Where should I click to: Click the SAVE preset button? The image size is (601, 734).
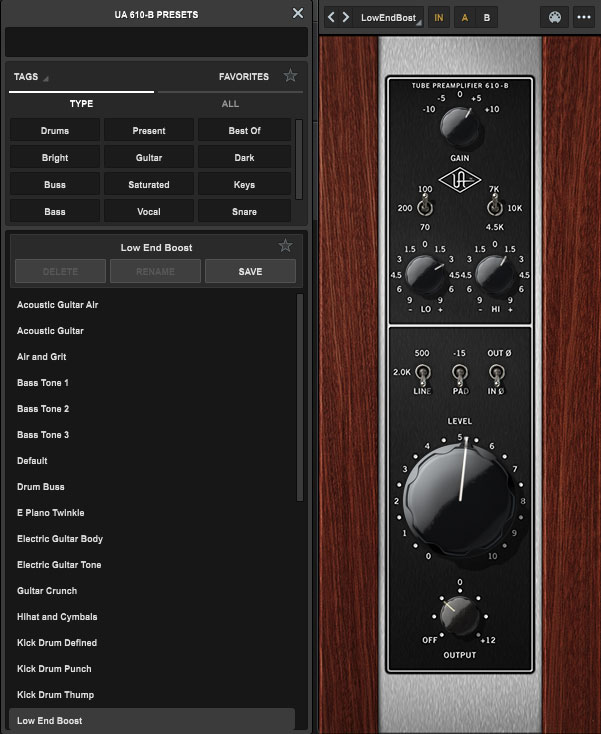click(x=250, y=272)
